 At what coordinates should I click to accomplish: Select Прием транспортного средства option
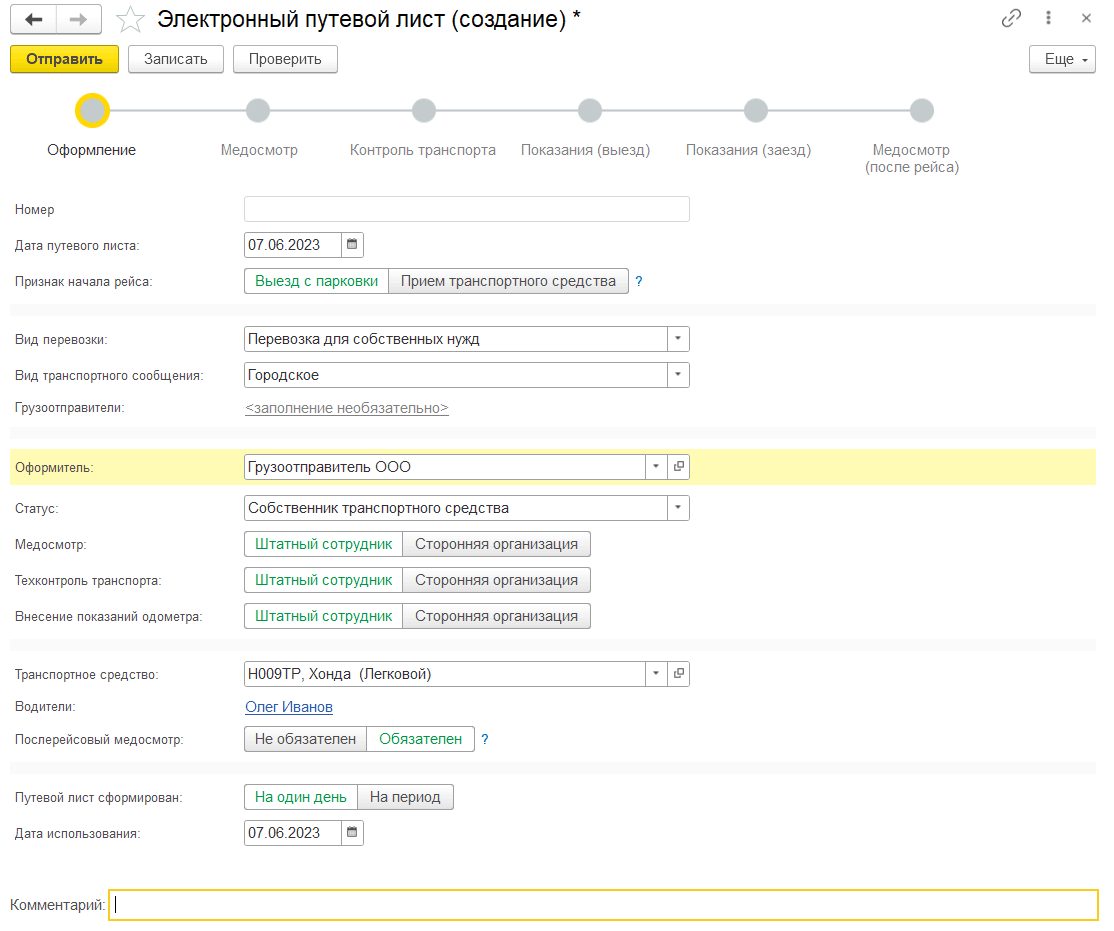(x=508, y=281)
